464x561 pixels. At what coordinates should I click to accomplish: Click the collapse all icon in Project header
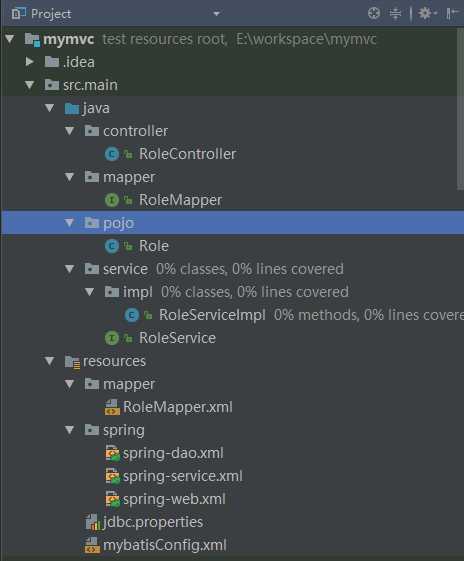[x=395, y=14]
